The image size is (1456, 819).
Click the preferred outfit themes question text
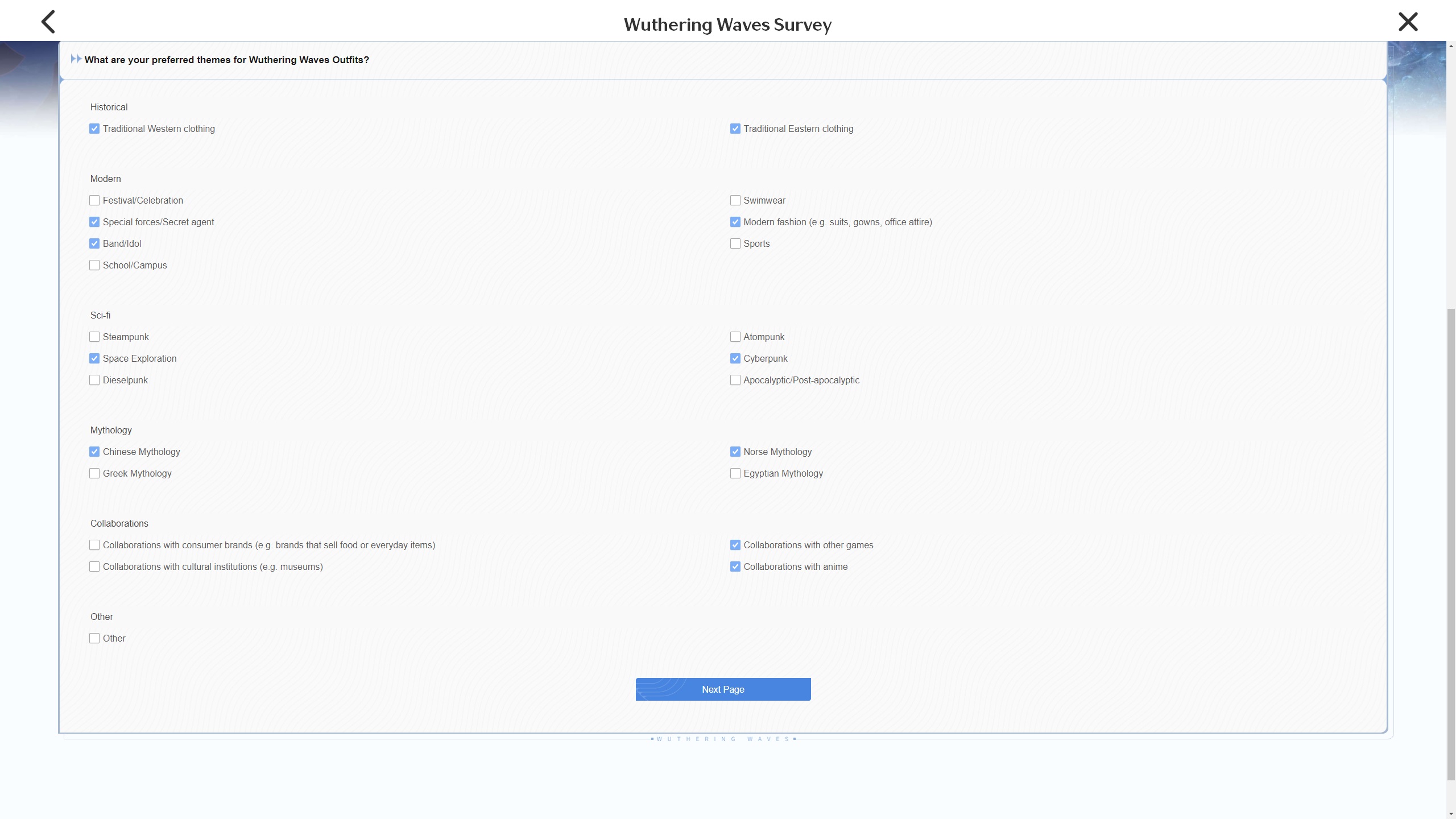tap(226, 60)
